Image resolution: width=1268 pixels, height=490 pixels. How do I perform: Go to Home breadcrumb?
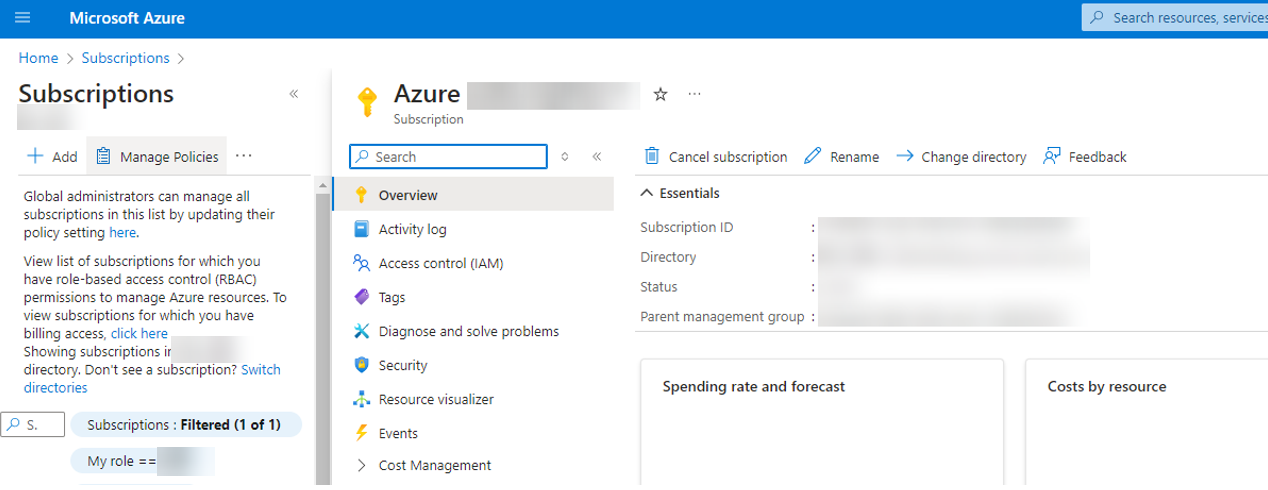point(38,58)
